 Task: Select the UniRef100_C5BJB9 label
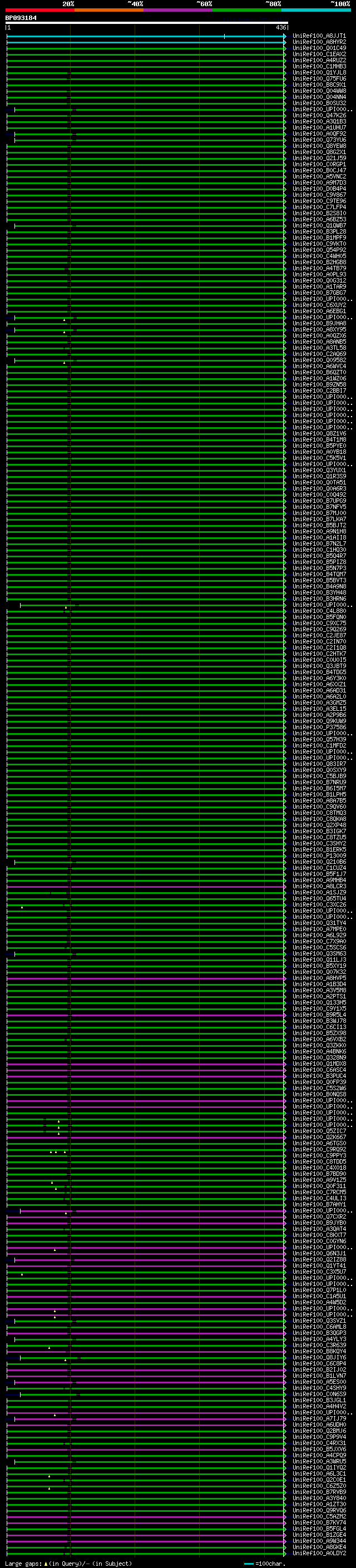pos(319,776)
